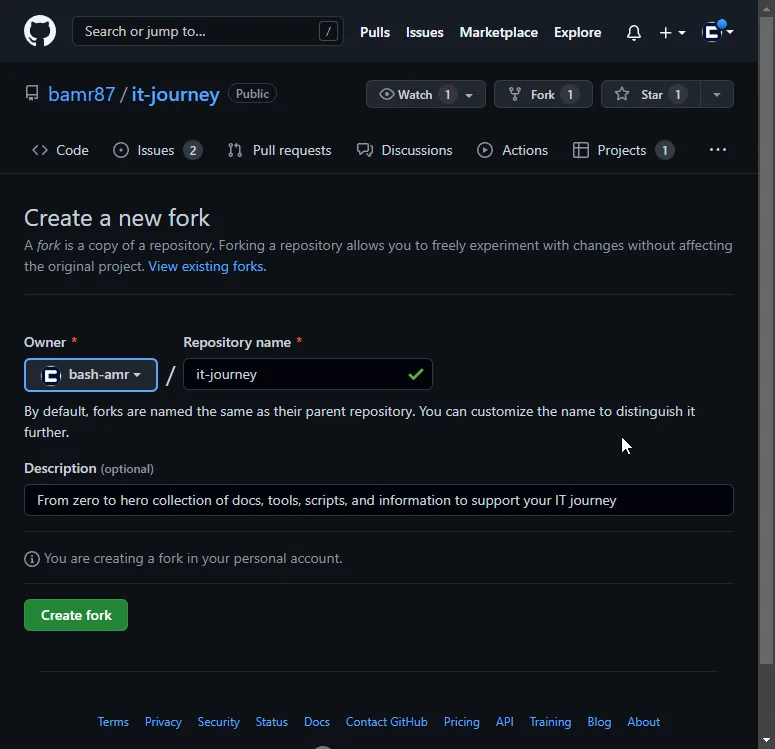
Task: Click the Fork button
Action: tap(543, 94)
